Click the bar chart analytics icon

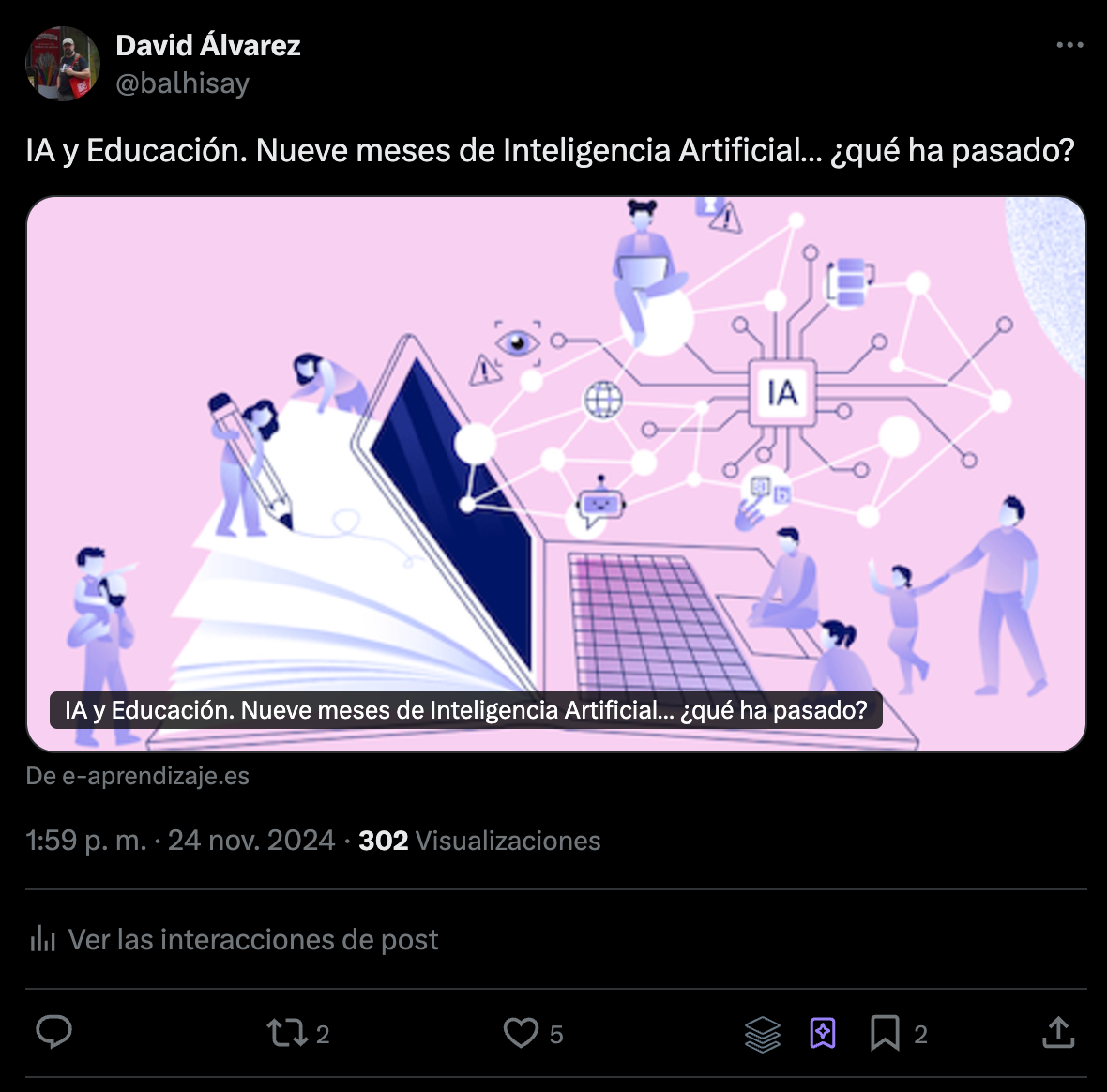pos(43,939)
